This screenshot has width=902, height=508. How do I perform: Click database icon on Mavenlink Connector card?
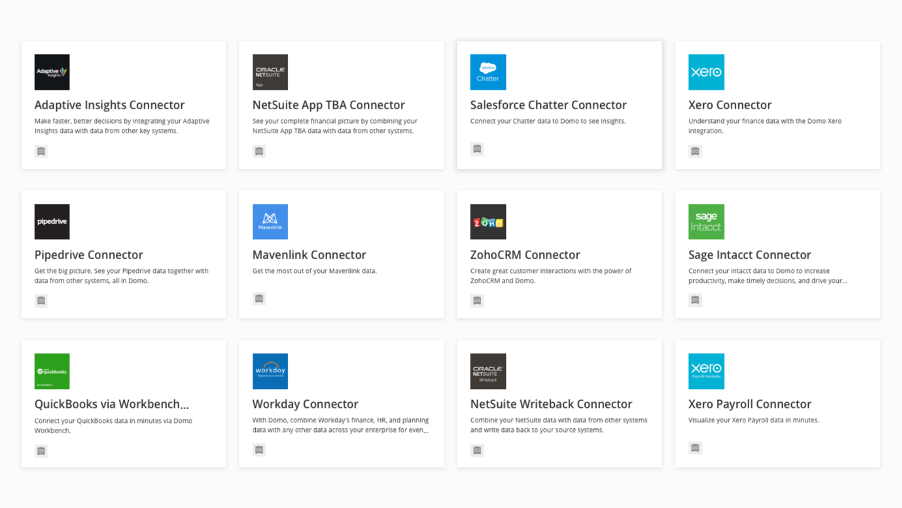pos(259,299)
